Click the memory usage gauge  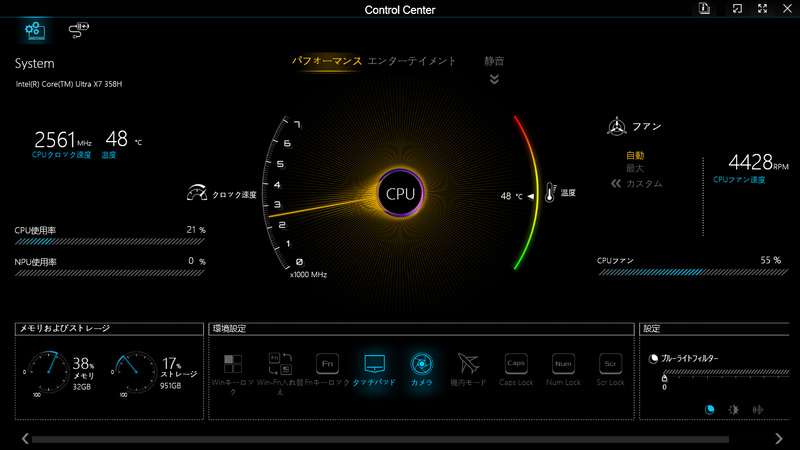(x=48, y=371)
